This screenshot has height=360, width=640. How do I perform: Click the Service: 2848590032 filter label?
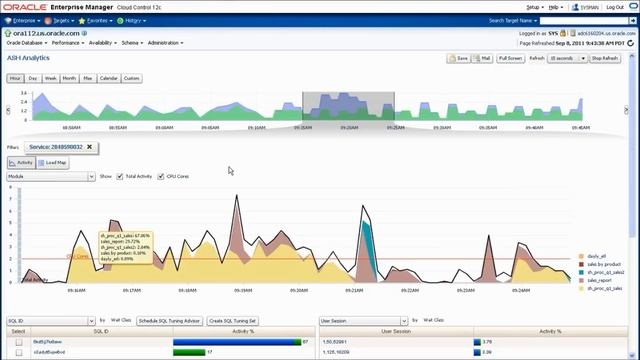point(56,147)
